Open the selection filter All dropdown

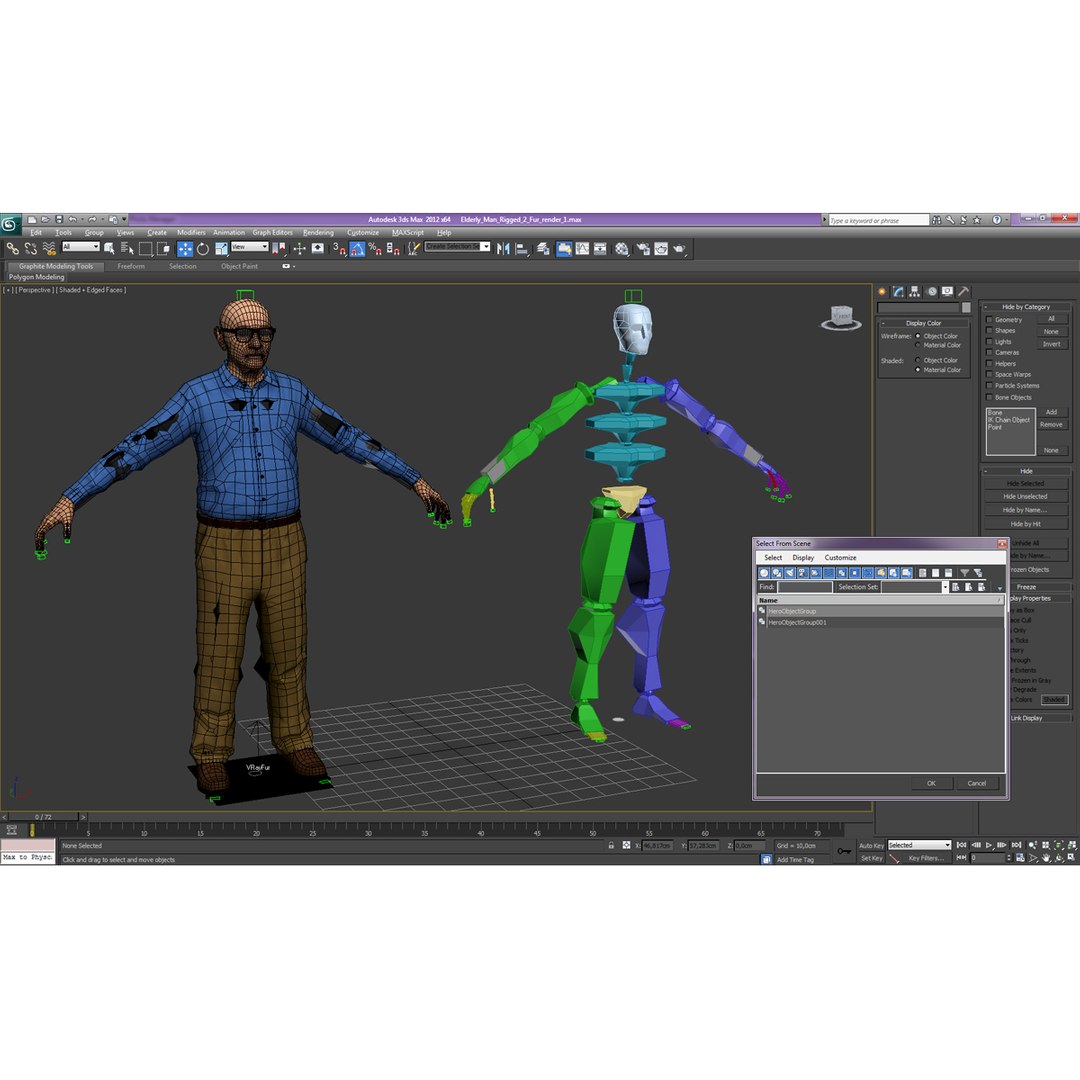tap(81, 247)
